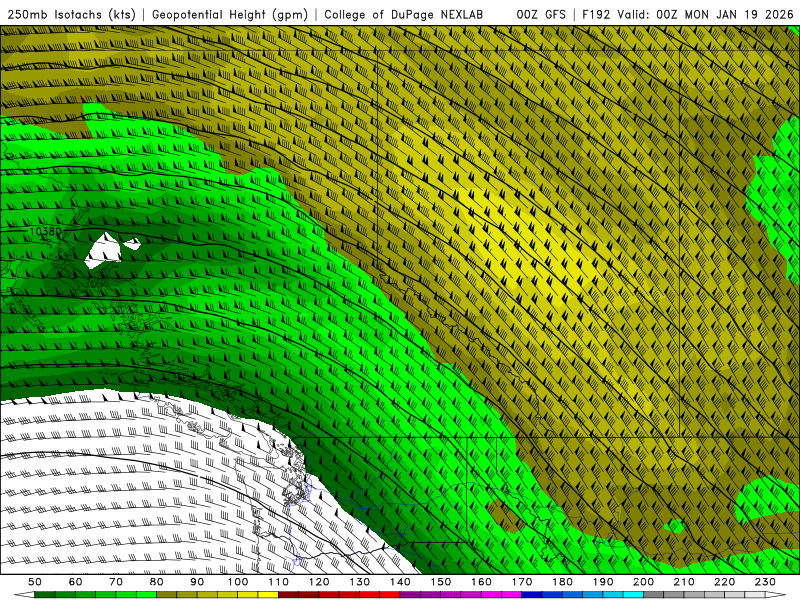
Task: Click the "College of DuPage NEXLAB" text
Action: [404, 15]
